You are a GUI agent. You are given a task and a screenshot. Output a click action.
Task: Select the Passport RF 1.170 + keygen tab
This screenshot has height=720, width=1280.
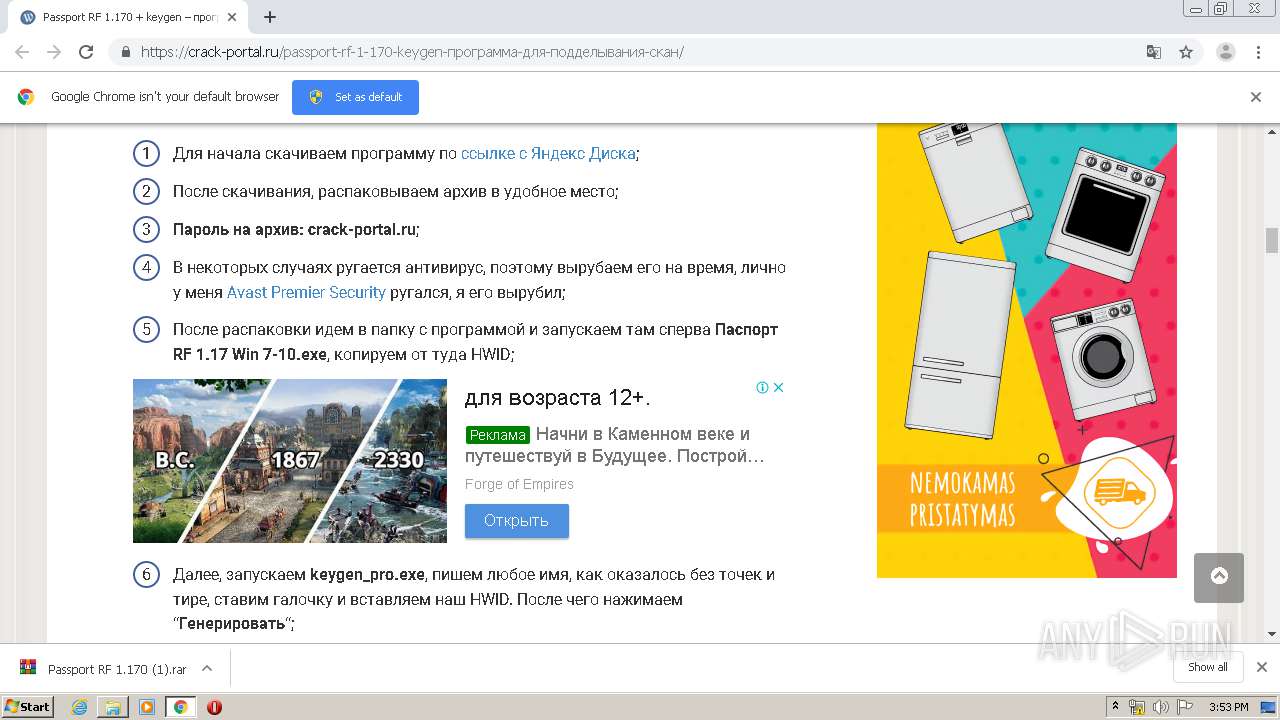pos(128,17)
